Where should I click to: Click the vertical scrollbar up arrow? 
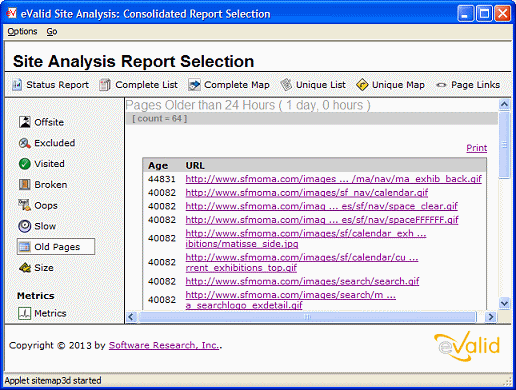(x=504, y=105)
